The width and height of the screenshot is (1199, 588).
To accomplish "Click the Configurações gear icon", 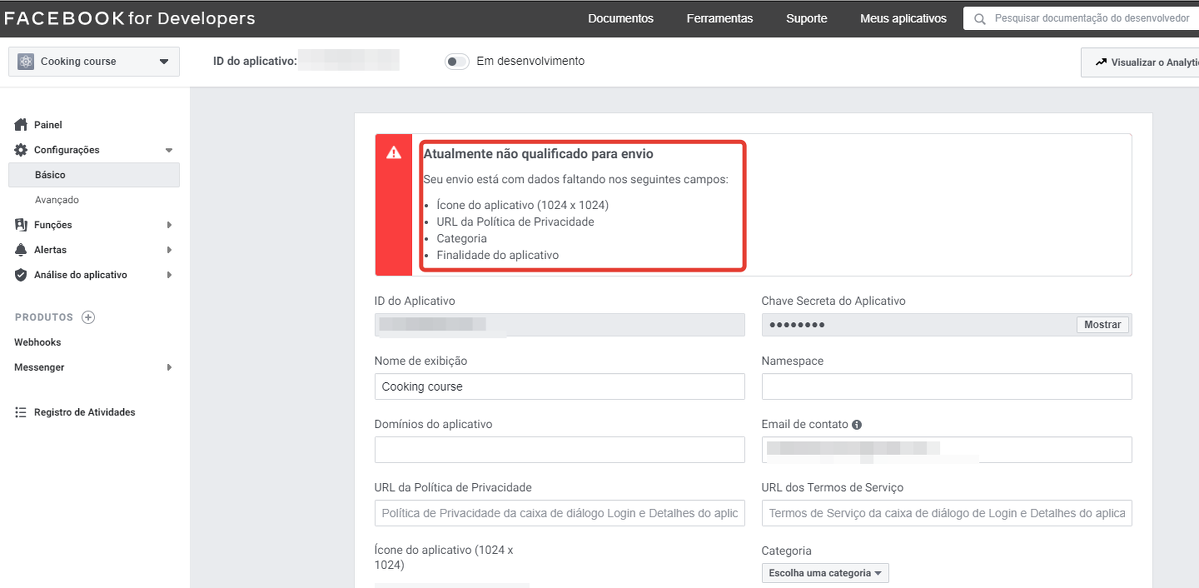I will (20, 150).
